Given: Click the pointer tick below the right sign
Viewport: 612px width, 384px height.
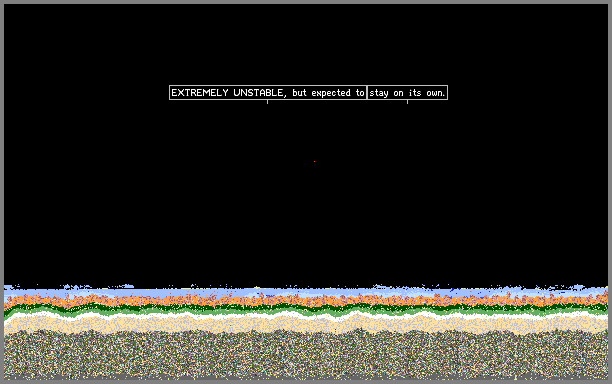Looking at the screenshot, I should click(x=407, y=102).
